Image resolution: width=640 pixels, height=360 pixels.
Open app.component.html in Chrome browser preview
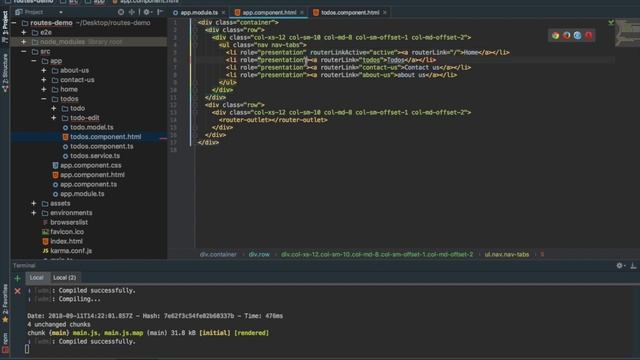[556, 36]
